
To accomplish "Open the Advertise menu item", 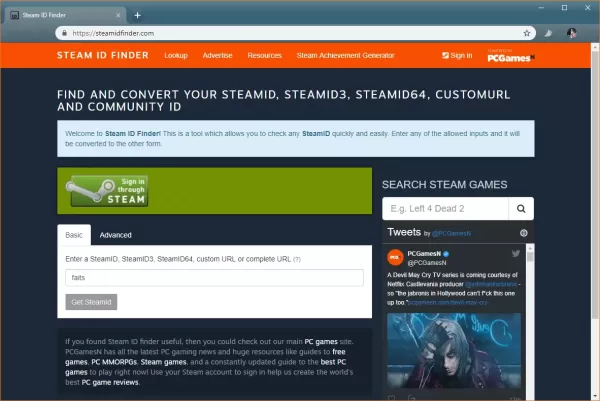I will [217, 55].
